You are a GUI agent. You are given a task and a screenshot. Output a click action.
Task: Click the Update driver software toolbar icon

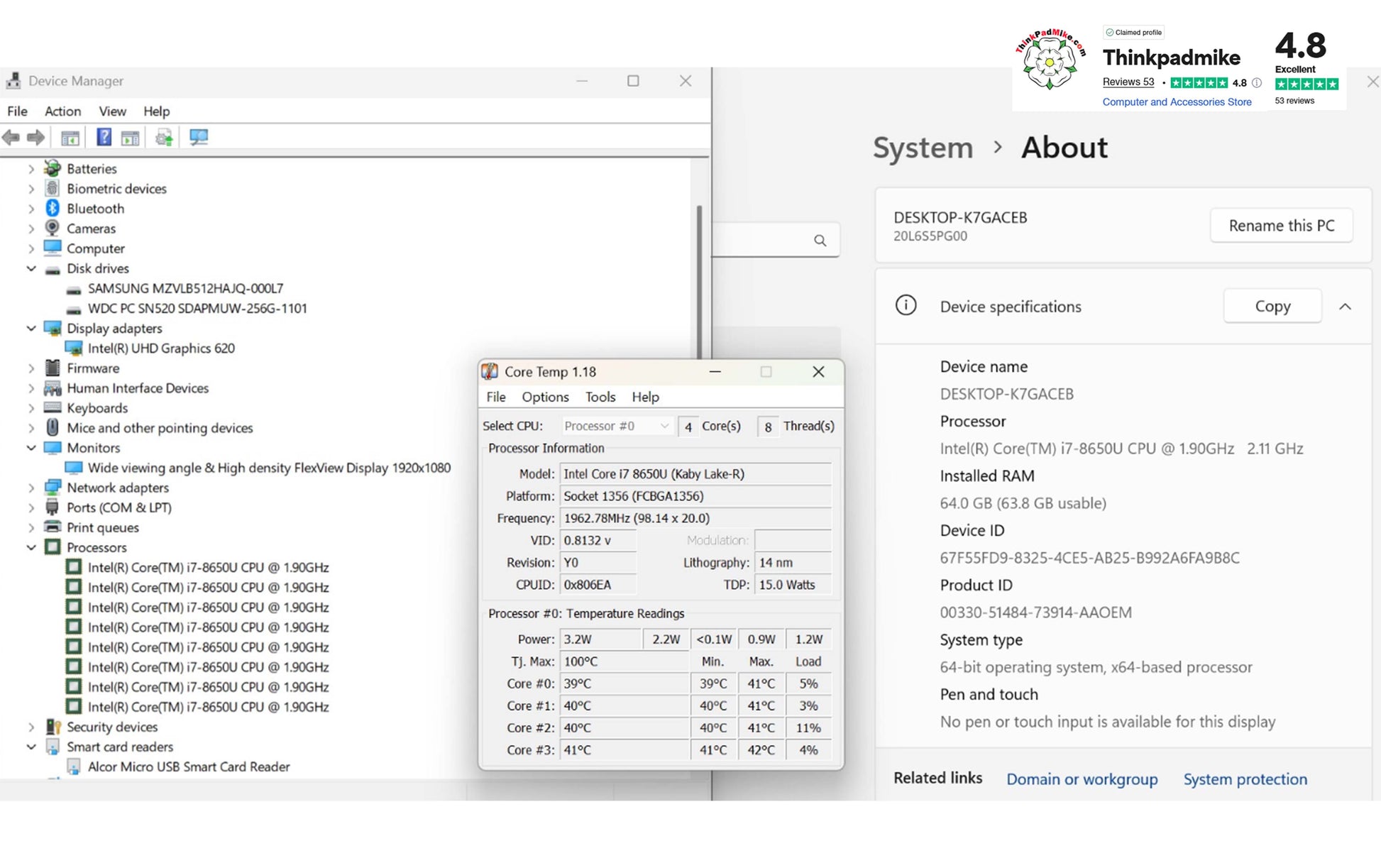(164, 138)
